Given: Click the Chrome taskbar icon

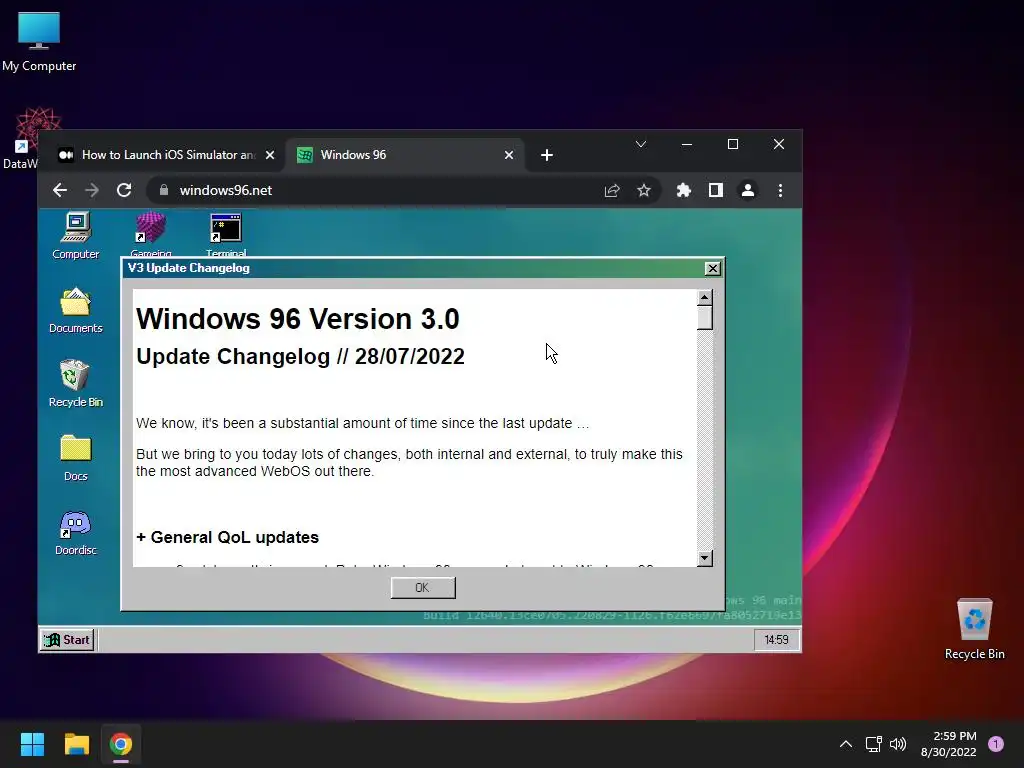Looking at the screenshot, I should (121, 744).
